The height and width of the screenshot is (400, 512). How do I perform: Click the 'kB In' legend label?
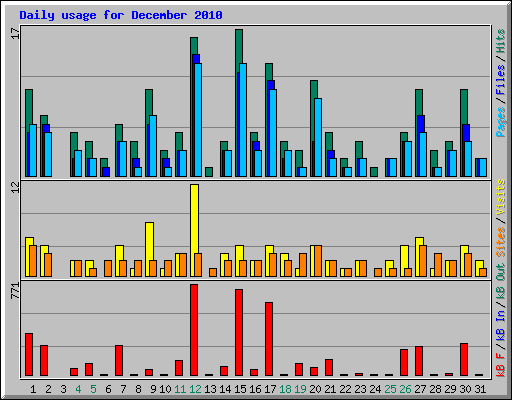point(501,325)
